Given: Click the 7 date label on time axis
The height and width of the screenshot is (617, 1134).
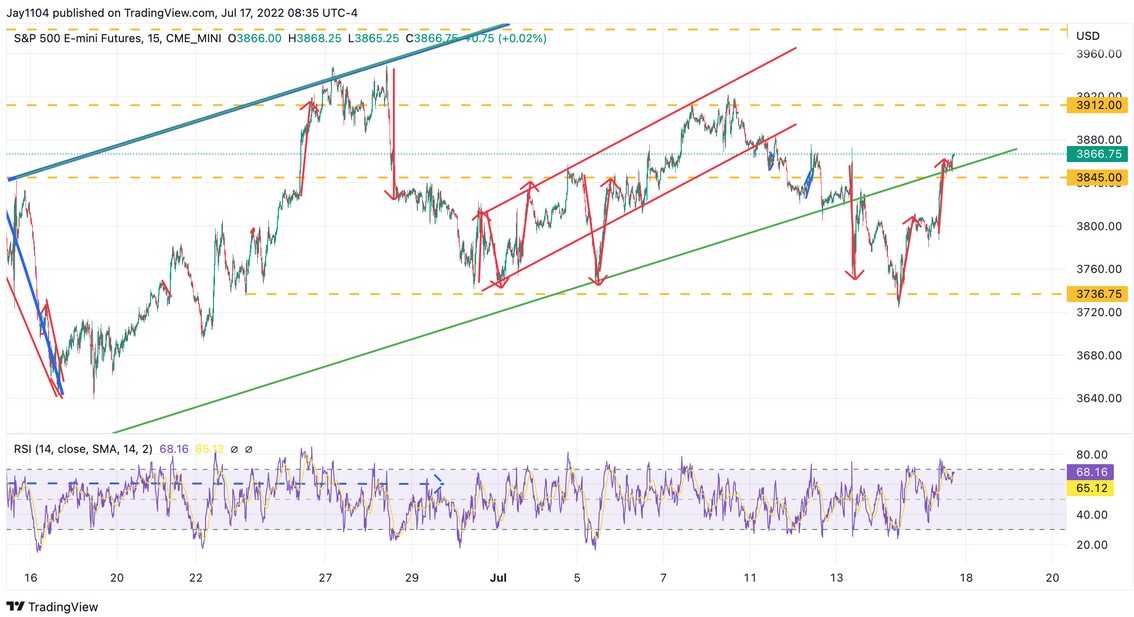Looking at the screenshot, I should click(663, 578).
